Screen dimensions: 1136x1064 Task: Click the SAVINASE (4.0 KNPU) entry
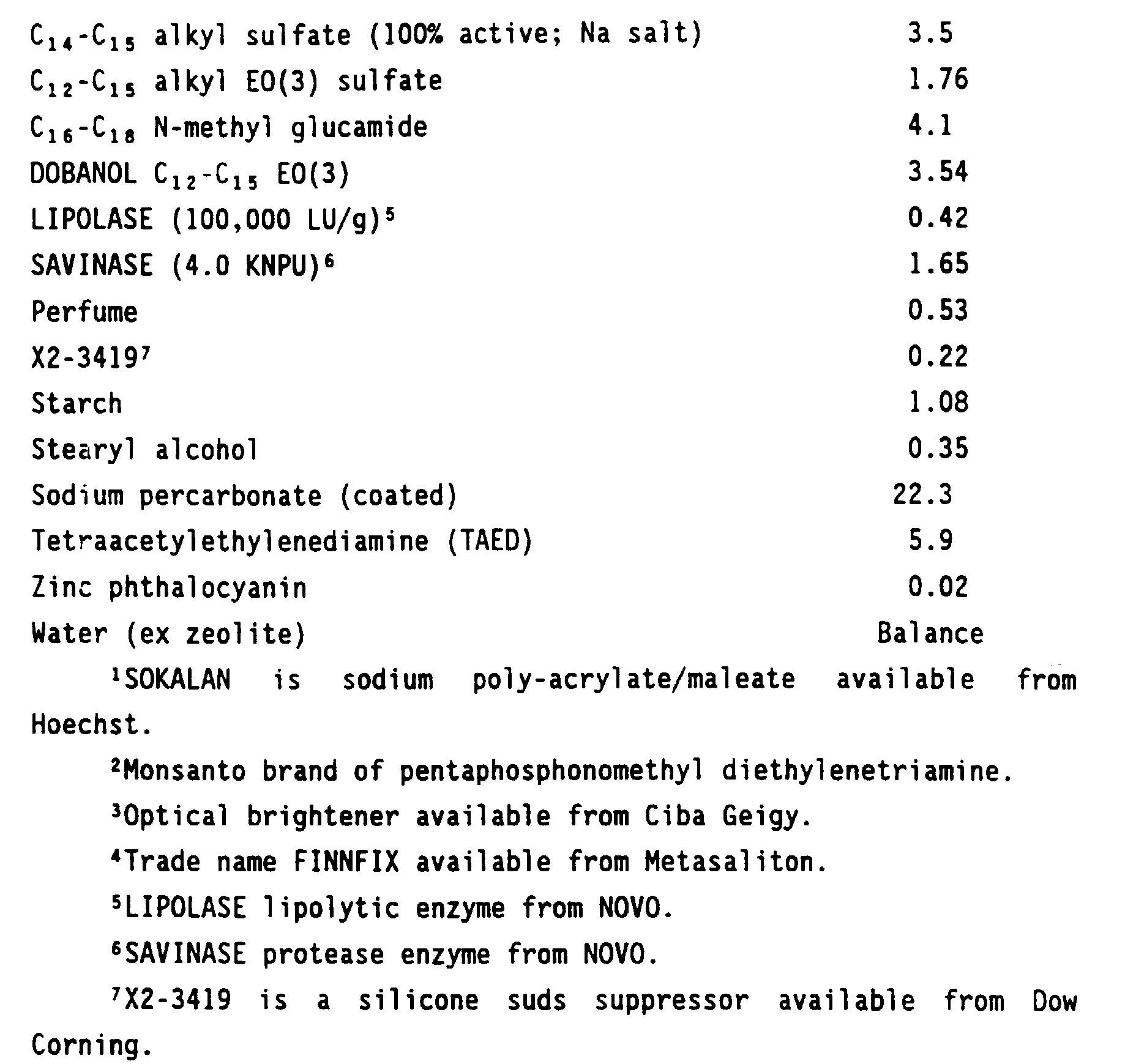[182, 265]
